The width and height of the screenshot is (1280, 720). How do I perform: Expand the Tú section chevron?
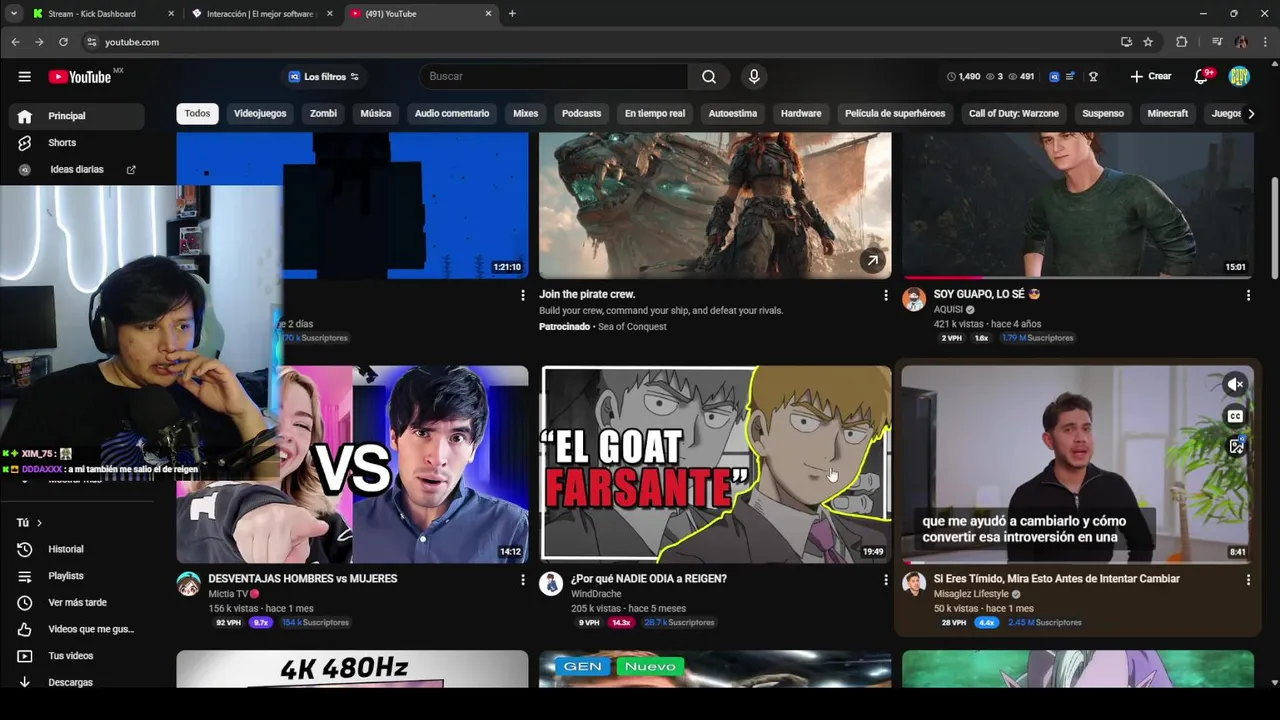[x=39, y=523]
